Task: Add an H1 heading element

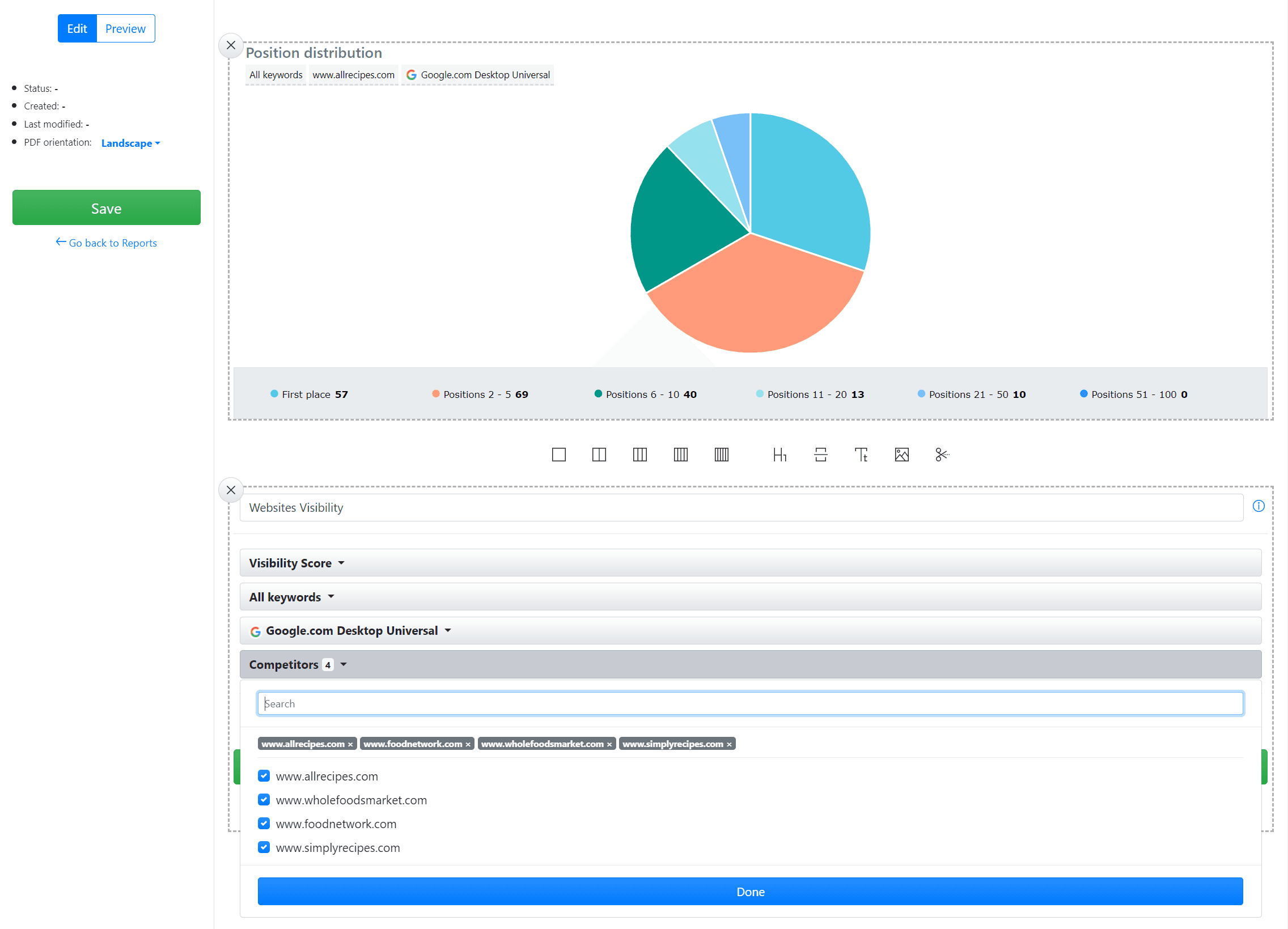Action: pos(779,455)
